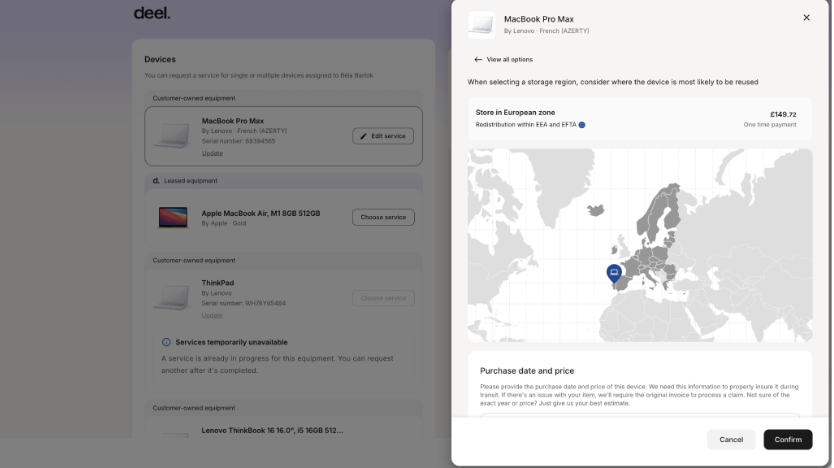Screen dimensions: 834x468
Task: Click the Cancel button
Action: (x=731, y=439)
